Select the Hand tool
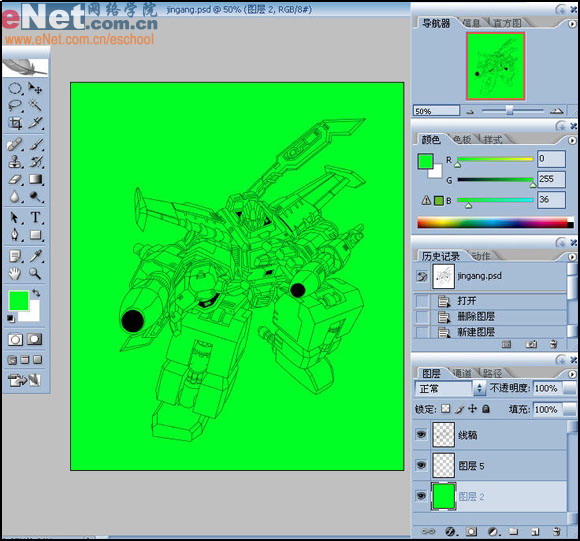This screenshot has height=541, width=580. click(x=15, y=274)
